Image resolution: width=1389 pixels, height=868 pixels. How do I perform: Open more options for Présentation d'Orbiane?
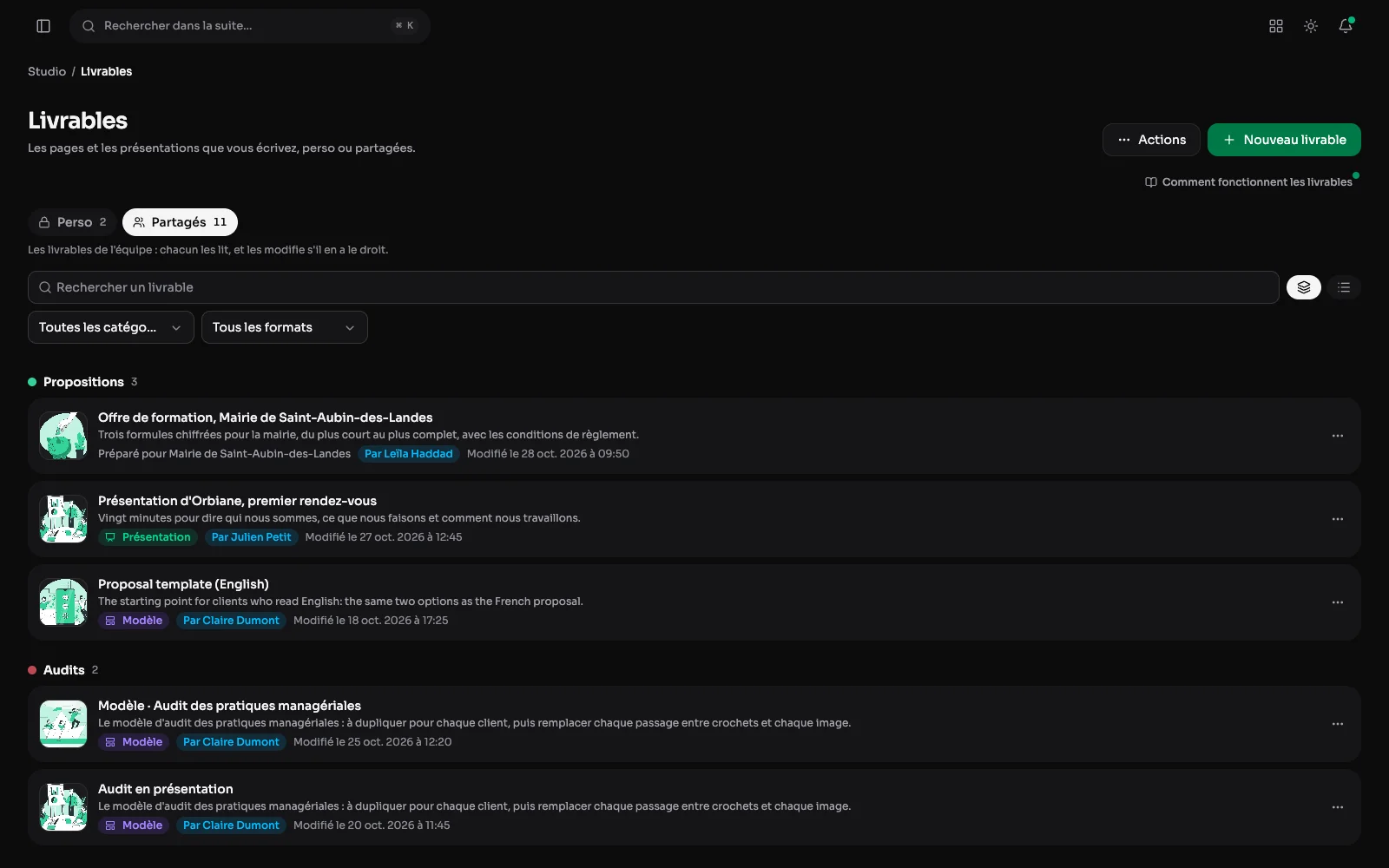1338,519
